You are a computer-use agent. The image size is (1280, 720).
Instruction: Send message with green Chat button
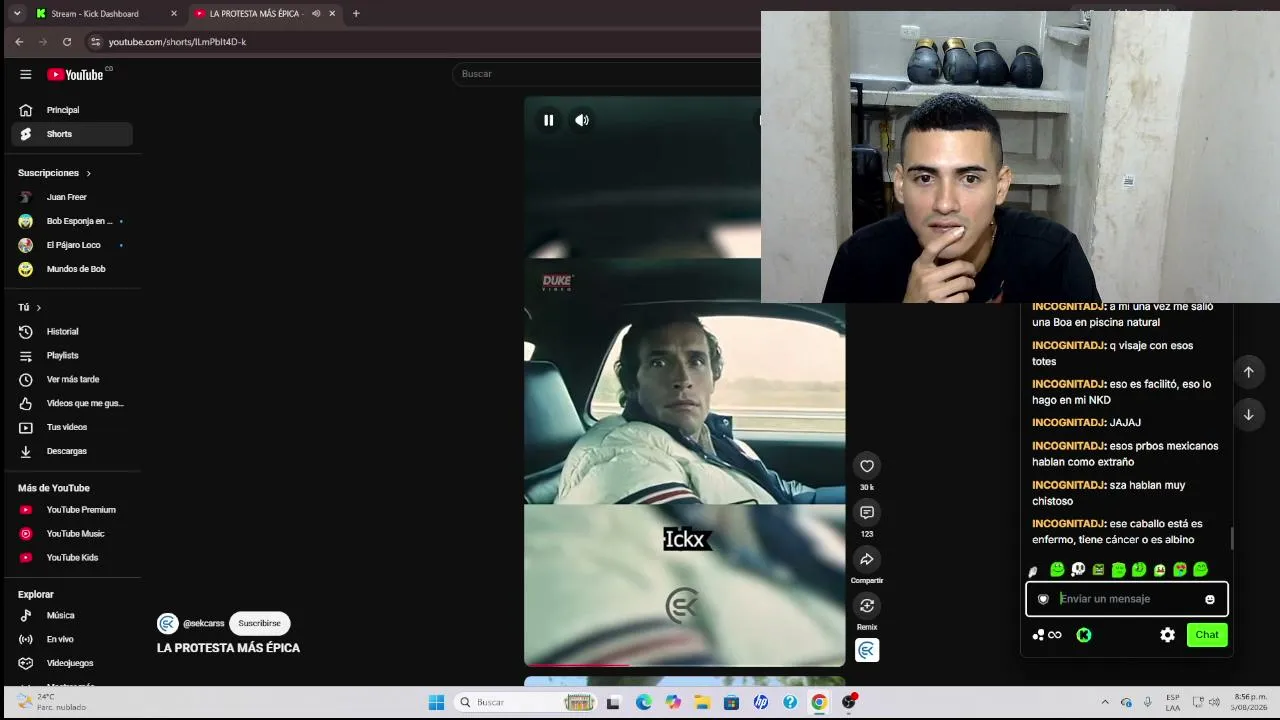(1207, 635)
